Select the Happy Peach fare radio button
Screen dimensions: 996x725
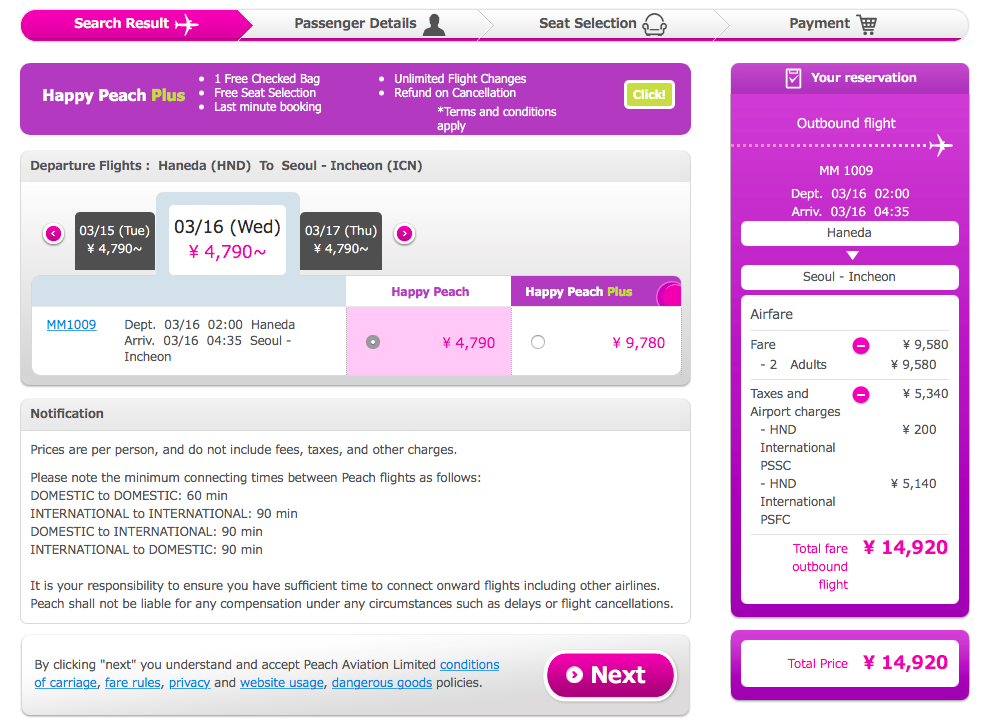tap(373, 342)
